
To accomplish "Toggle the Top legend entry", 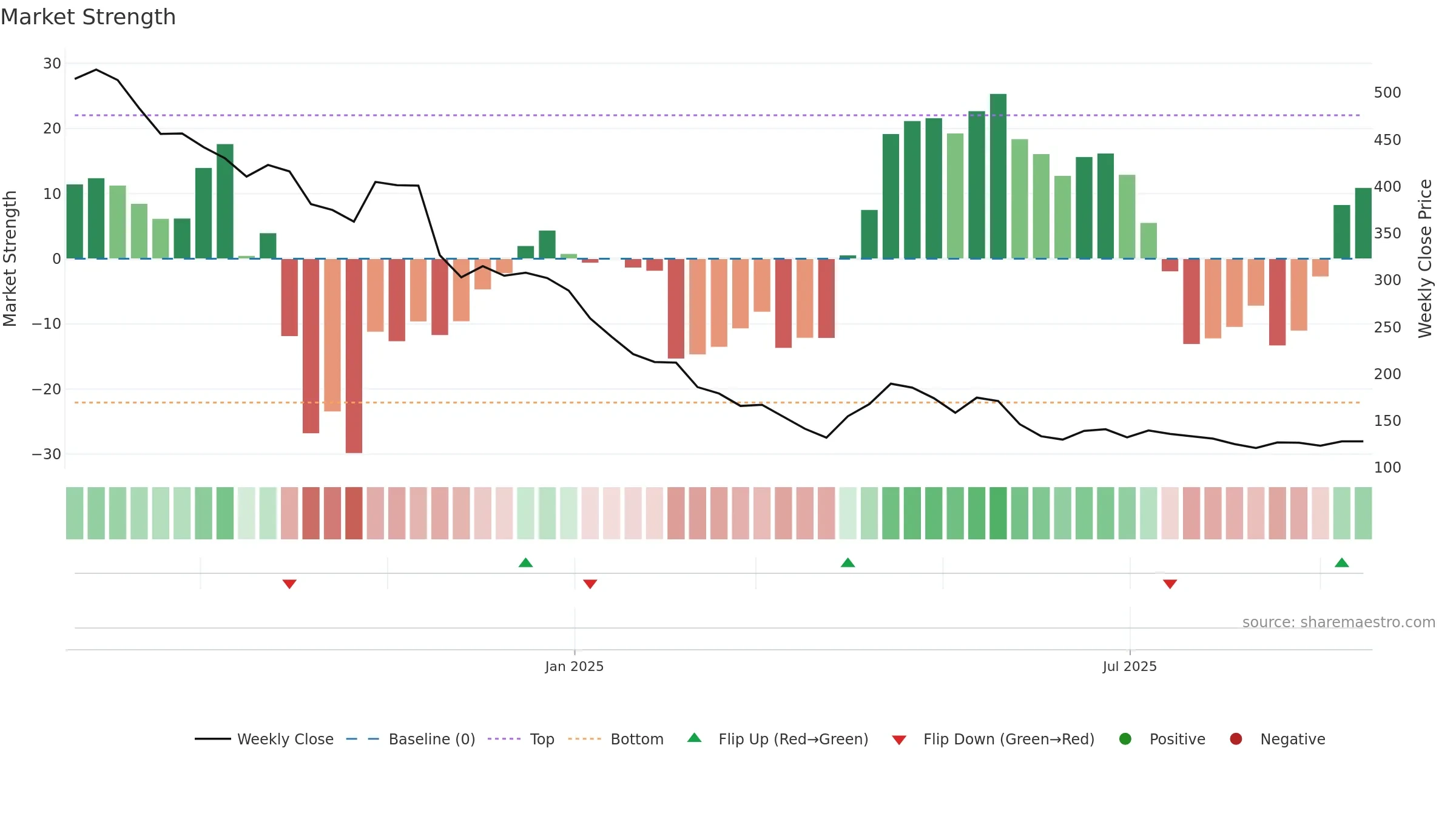I will (521, 739).
